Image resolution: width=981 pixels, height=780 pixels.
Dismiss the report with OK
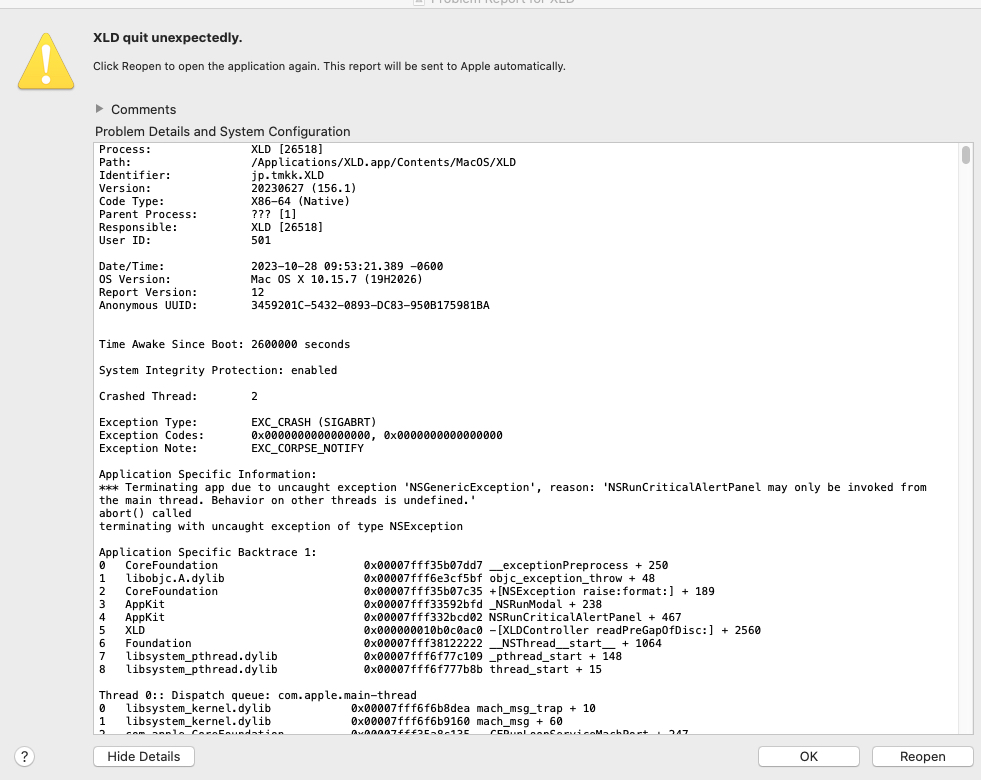pos(809,756)
